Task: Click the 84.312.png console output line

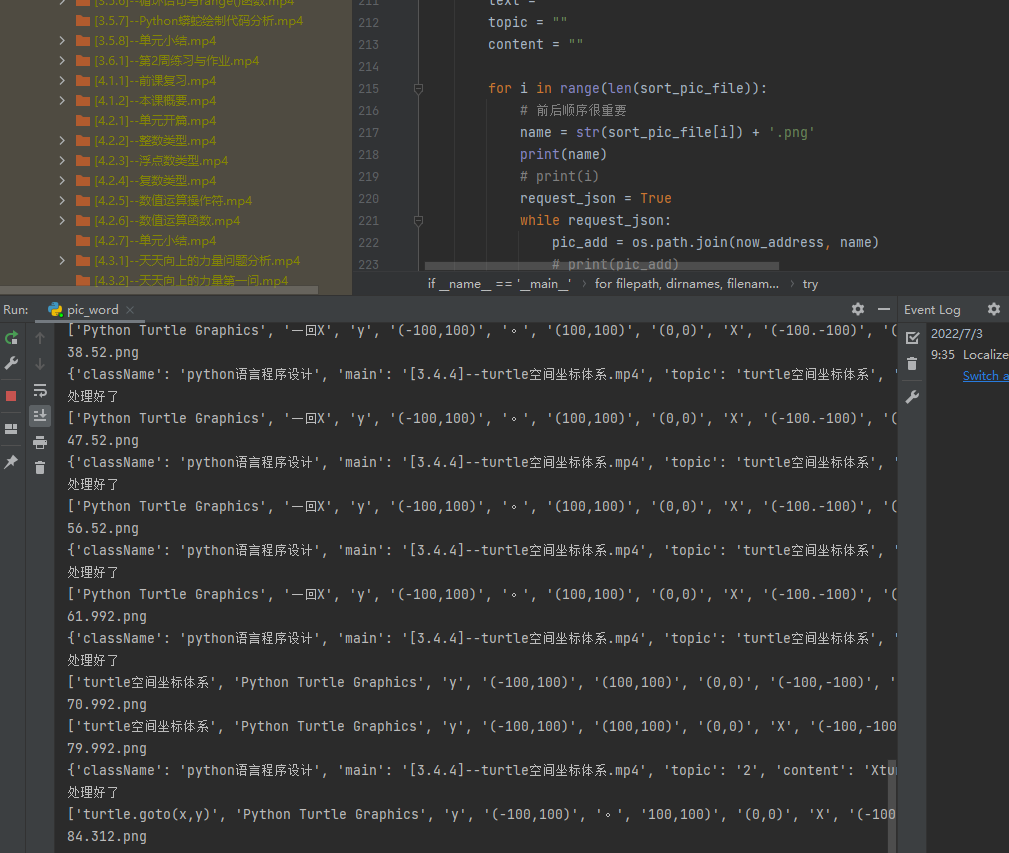Action: coord(107,836)
